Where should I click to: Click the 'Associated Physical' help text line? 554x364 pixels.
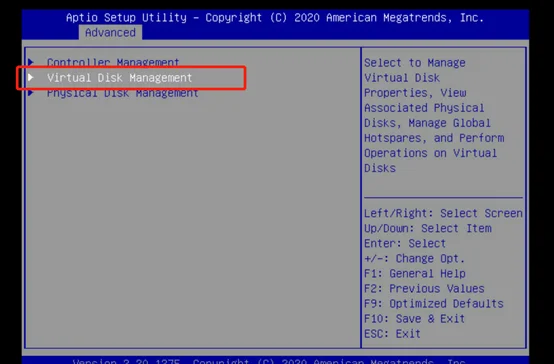pyautogui.click(x=424, y=108)
